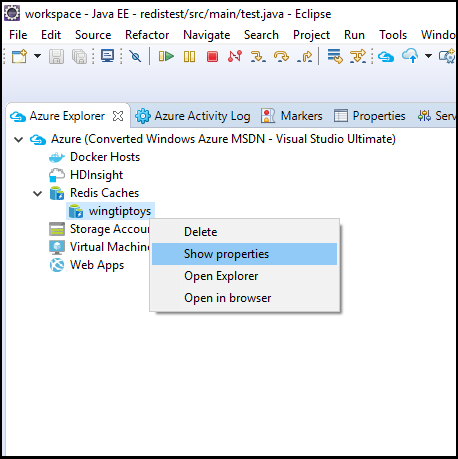Click the Save toolbar icon
Image resolution: width=458 pixels, height=459 pixels.
tap(56, 56)
